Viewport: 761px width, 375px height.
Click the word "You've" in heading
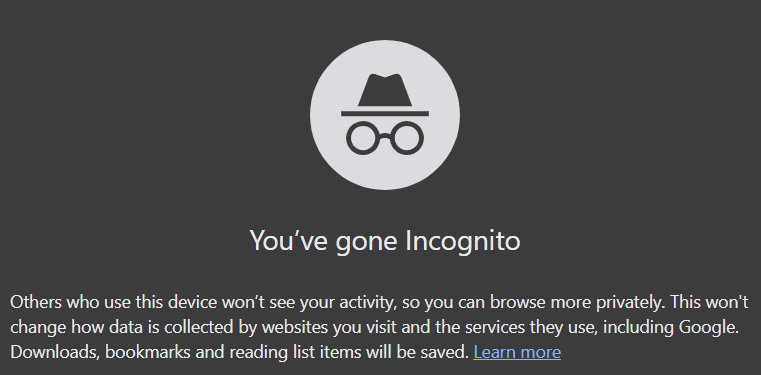pyautogui.click(x=281, y=241)
